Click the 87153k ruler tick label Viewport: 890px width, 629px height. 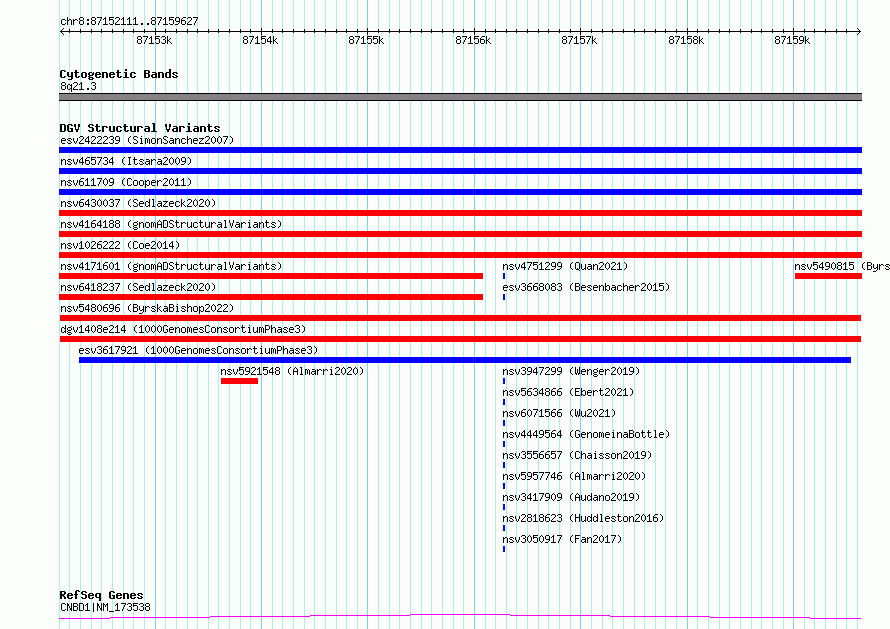(154, 40)
